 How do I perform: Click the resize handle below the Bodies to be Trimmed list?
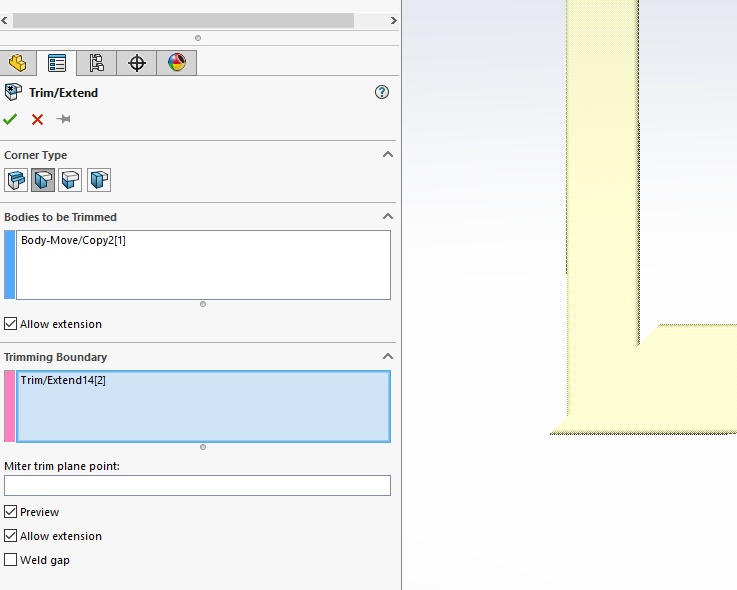(203, 304)
